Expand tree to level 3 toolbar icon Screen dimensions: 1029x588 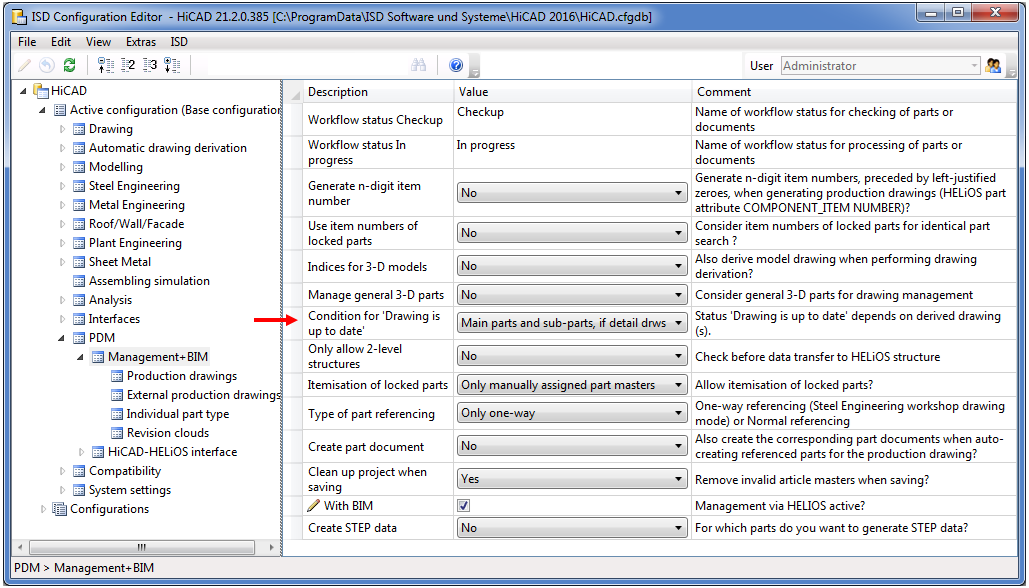tap(150, 65)
